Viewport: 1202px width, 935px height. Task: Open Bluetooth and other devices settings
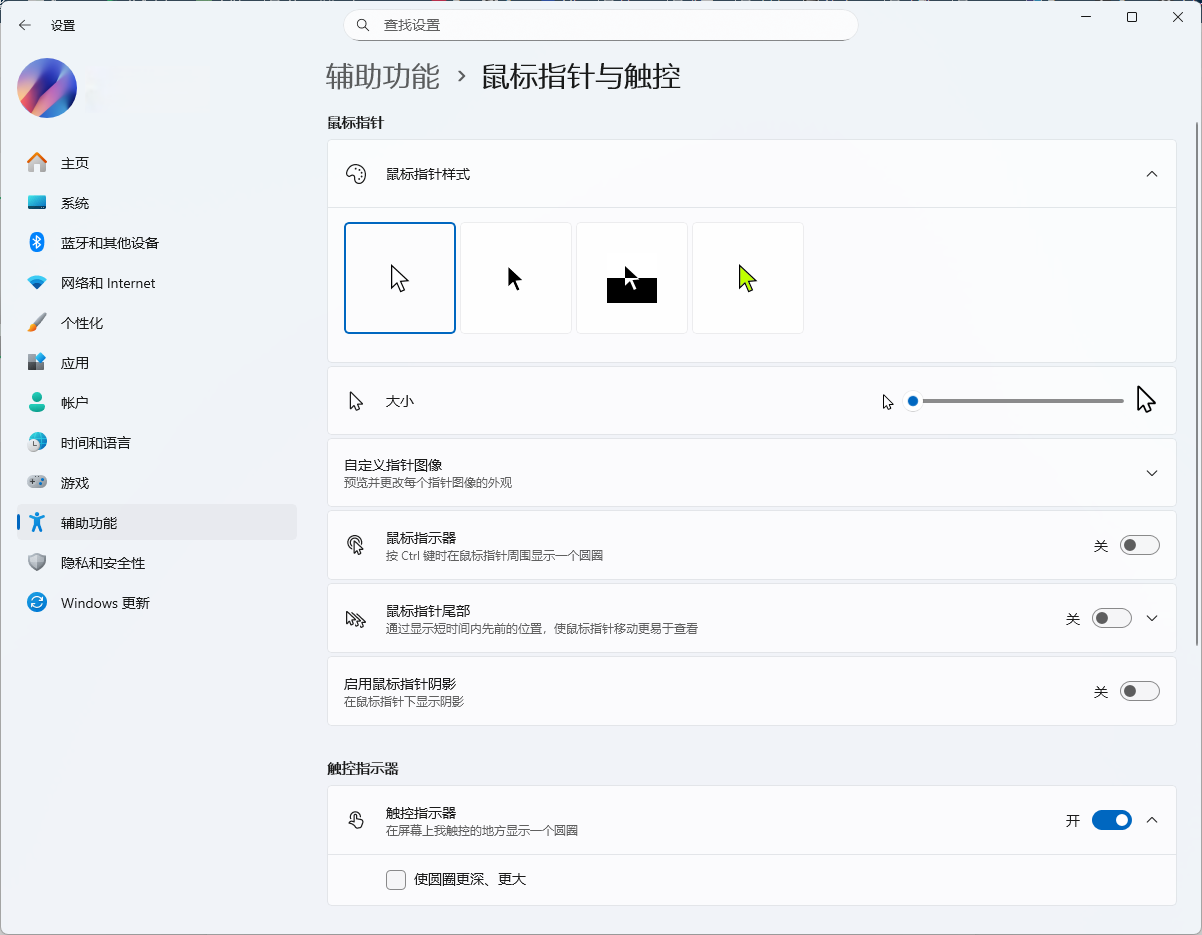click(109, 243)
